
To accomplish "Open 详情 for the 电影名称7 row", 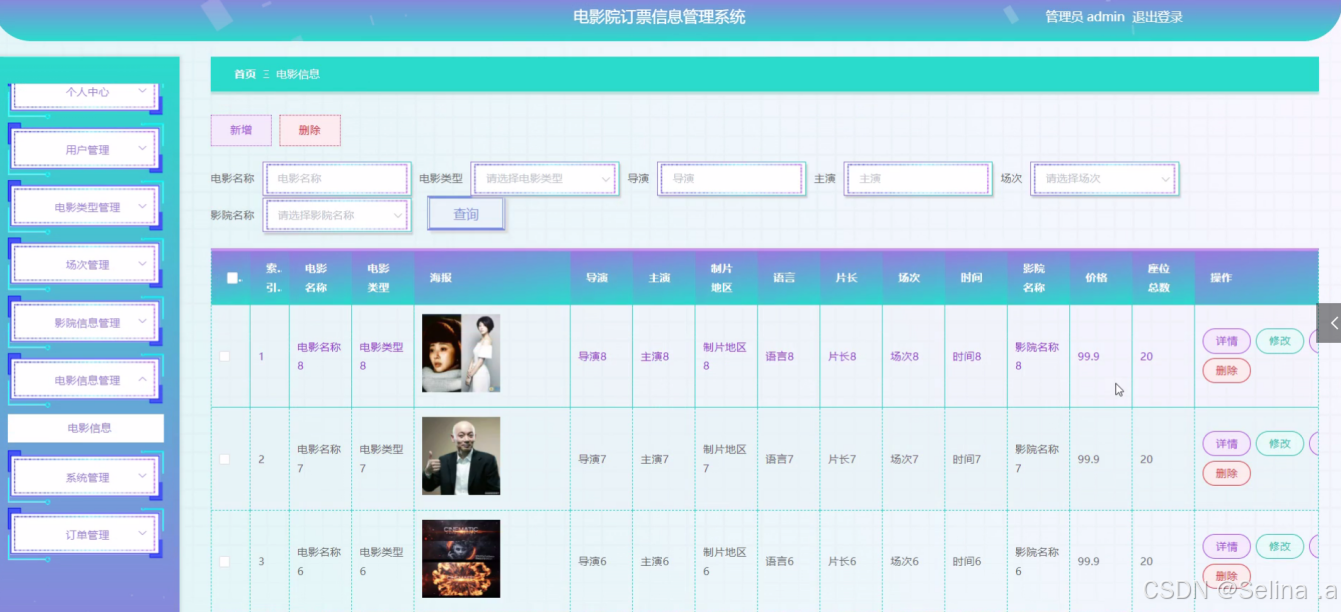I will click(x=1226, y=444).
